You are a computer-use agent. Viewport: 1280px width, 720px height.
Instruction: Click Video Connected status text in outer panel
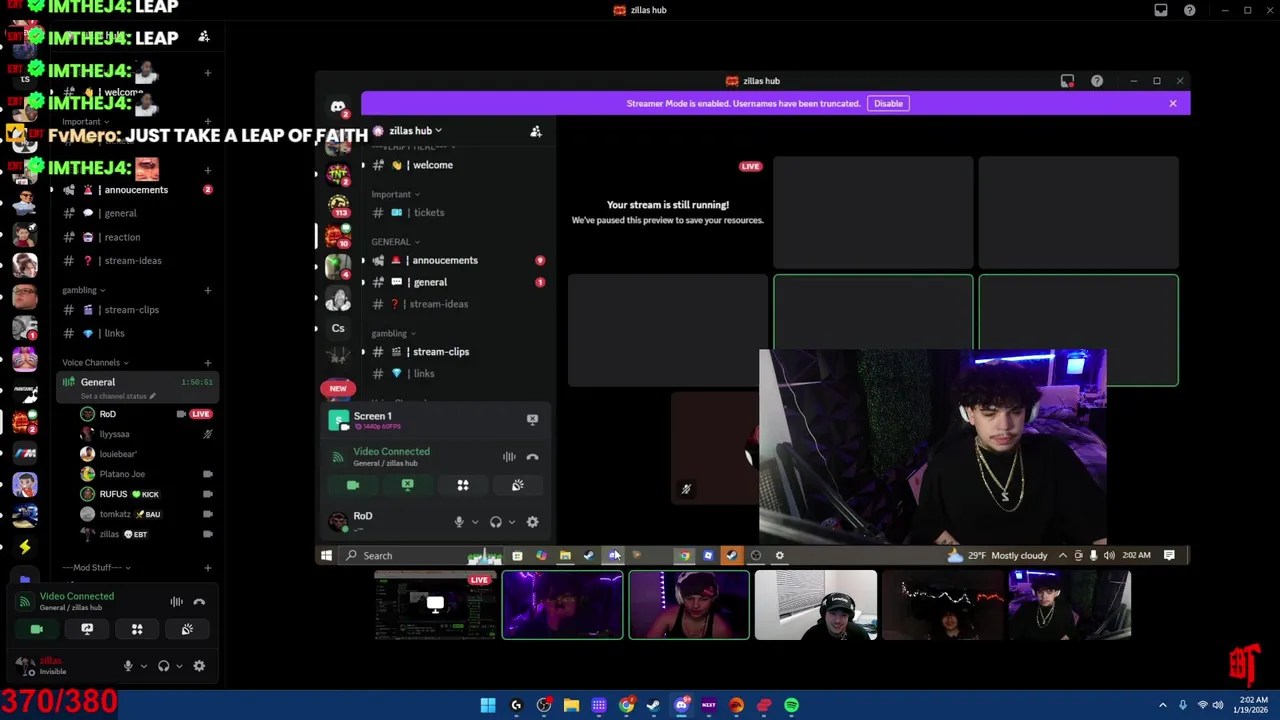tap(77, 596)
